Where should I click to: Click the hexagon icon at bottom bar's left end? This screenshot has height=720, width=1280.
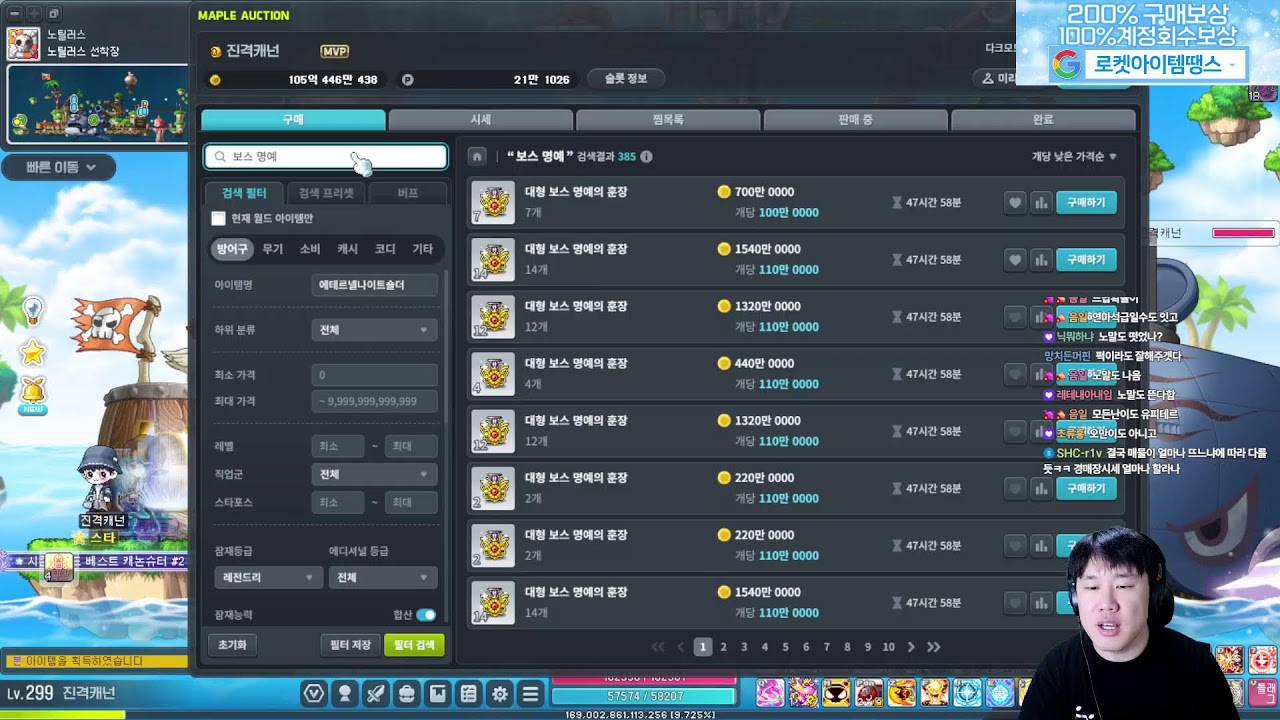(x=314, y=693)
